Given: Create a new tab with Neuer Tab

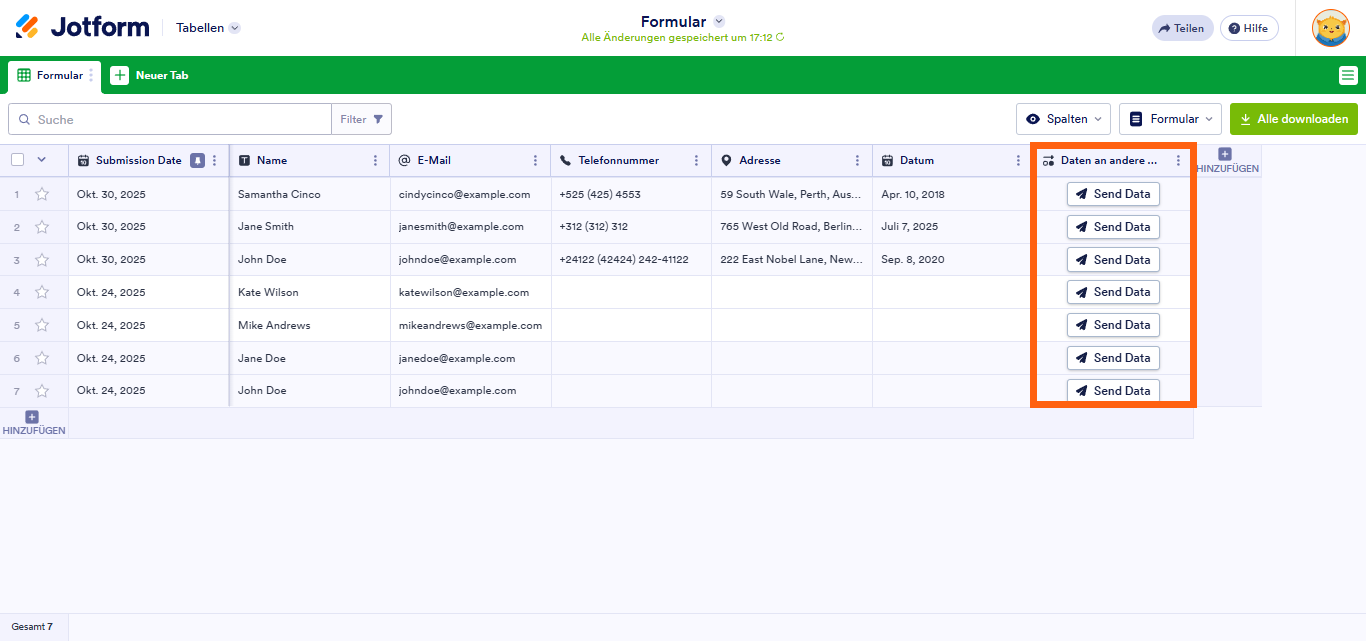Looking at the screenshot, I should coord(150,75).
